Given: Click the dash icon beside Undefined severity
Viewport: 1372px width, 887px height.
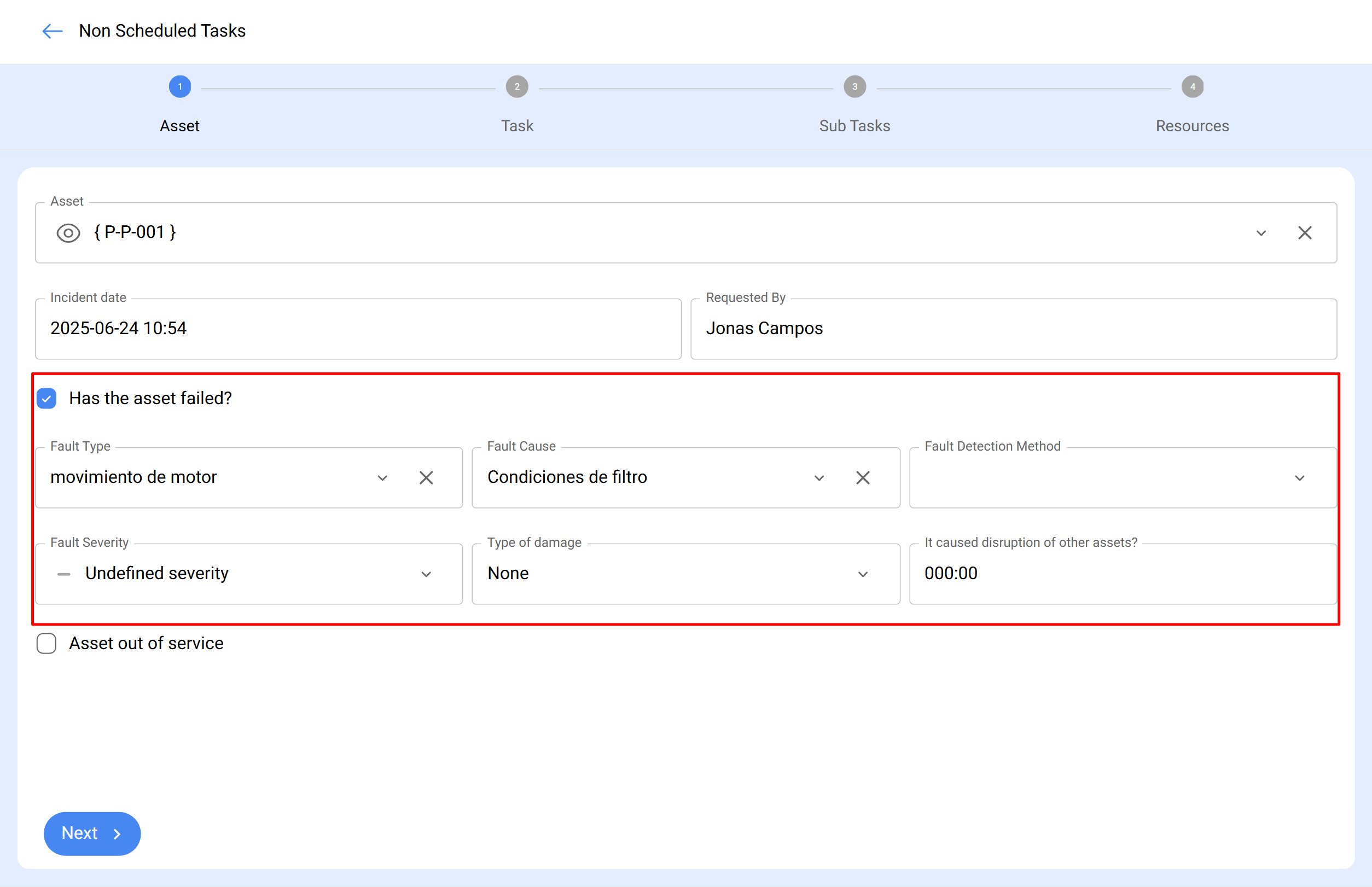Looking at the screenshot, I should [x=64, y=574].
